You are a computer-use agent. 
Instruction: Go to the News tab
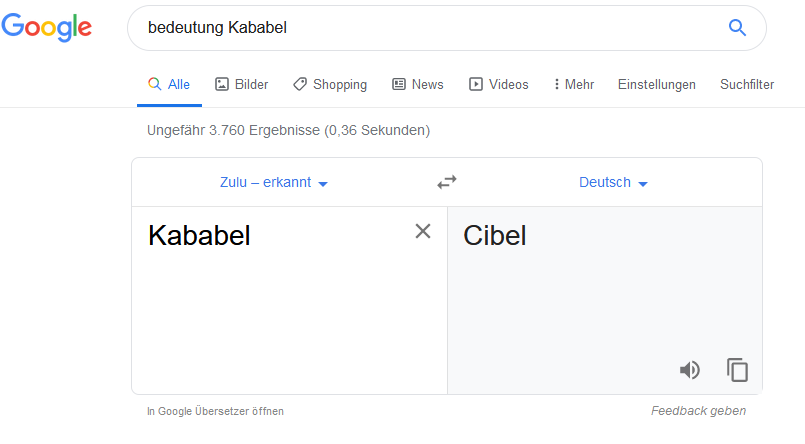(x=417, y=84)
